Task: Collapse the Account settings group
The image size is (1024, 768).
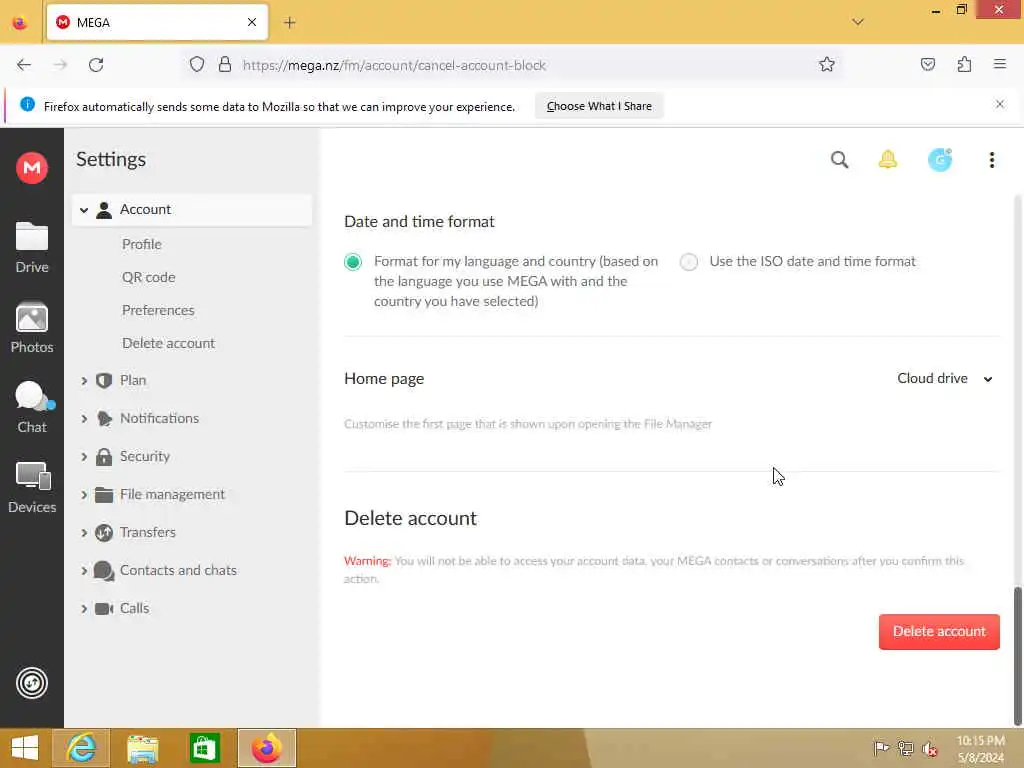Action: pyautogui.click(x=84, y=210)
